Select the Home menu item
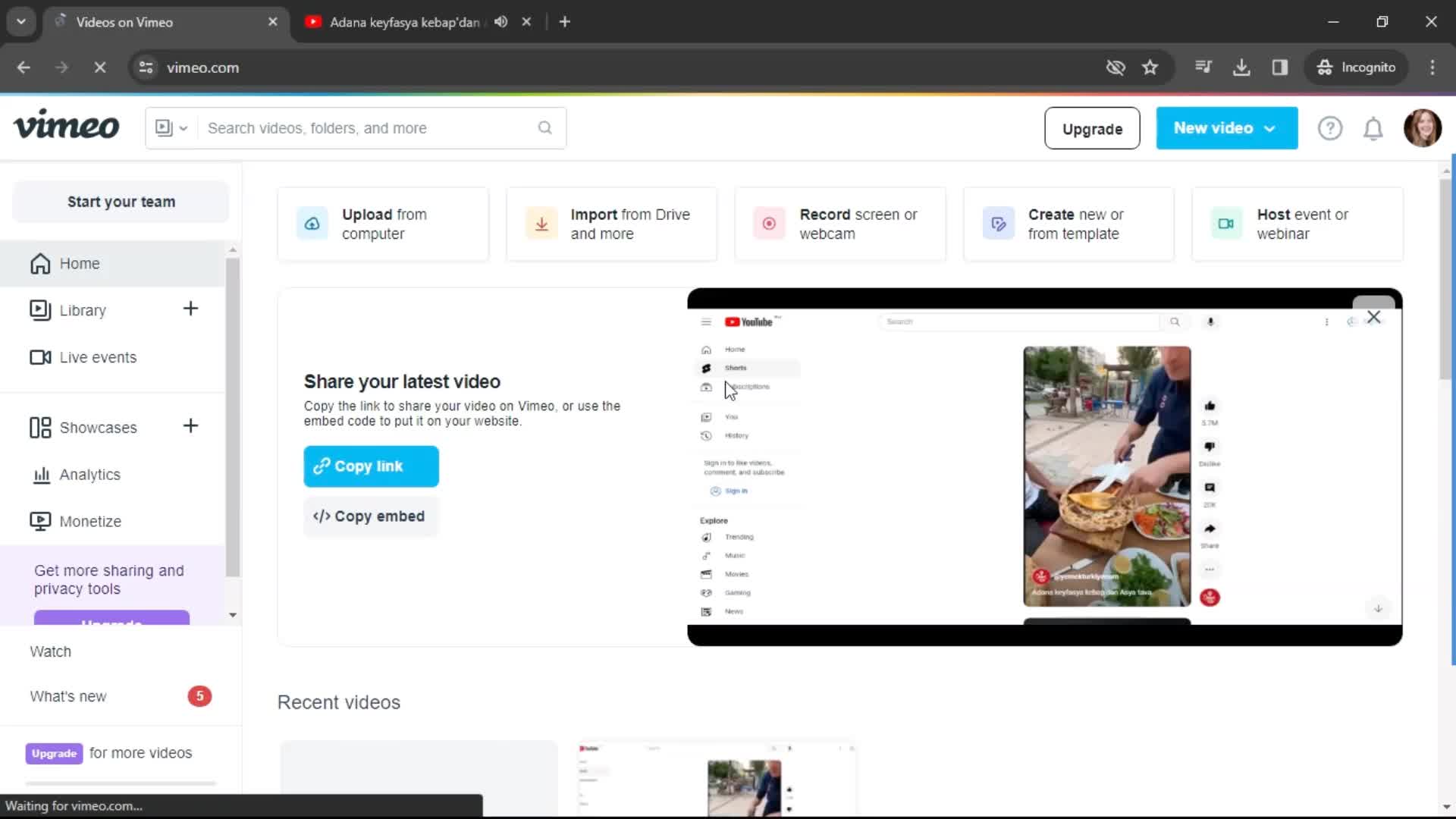Screen dimensions: 1456x819 [79, 263]
